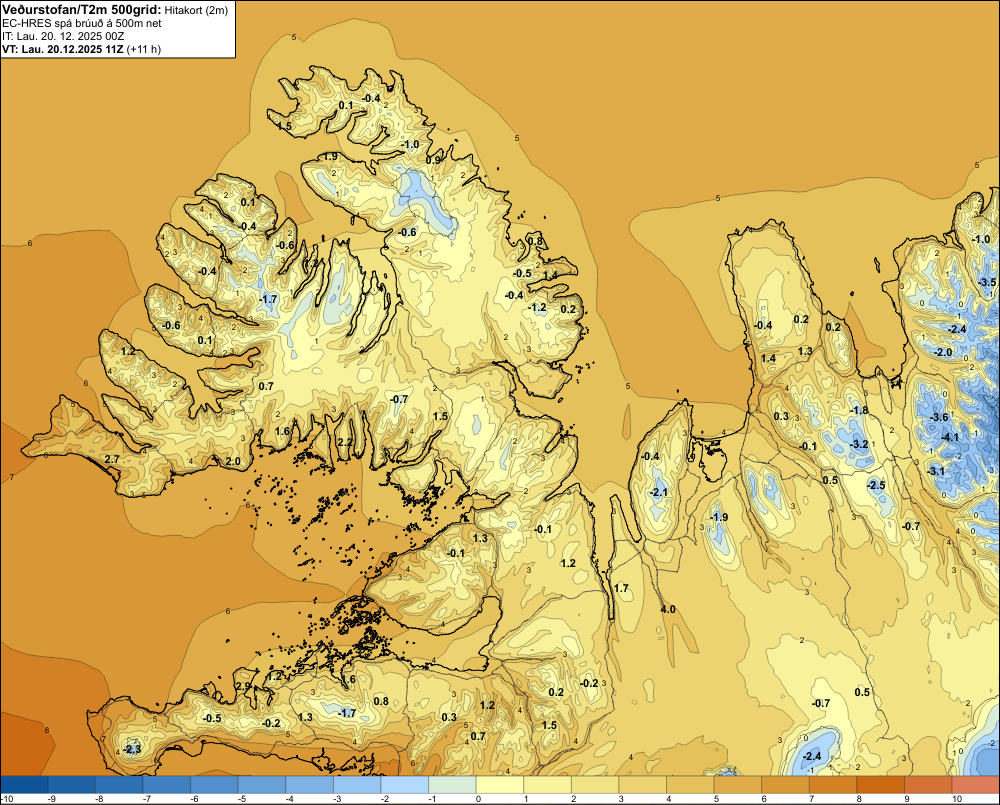Click the -3.5 temperature value on the map

987,282
